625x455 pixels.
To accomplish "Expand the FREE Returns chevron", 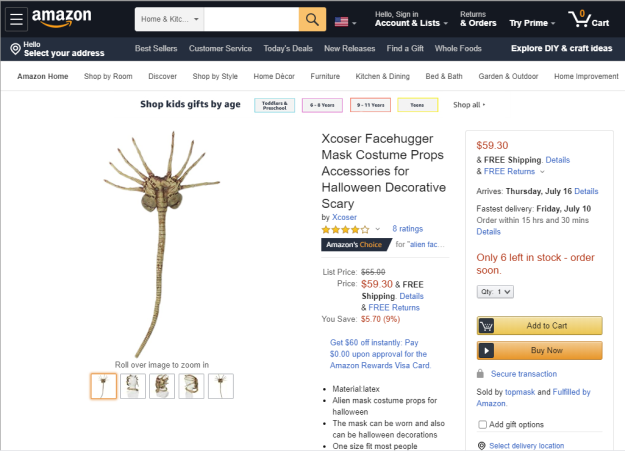I will coord(542,172).
